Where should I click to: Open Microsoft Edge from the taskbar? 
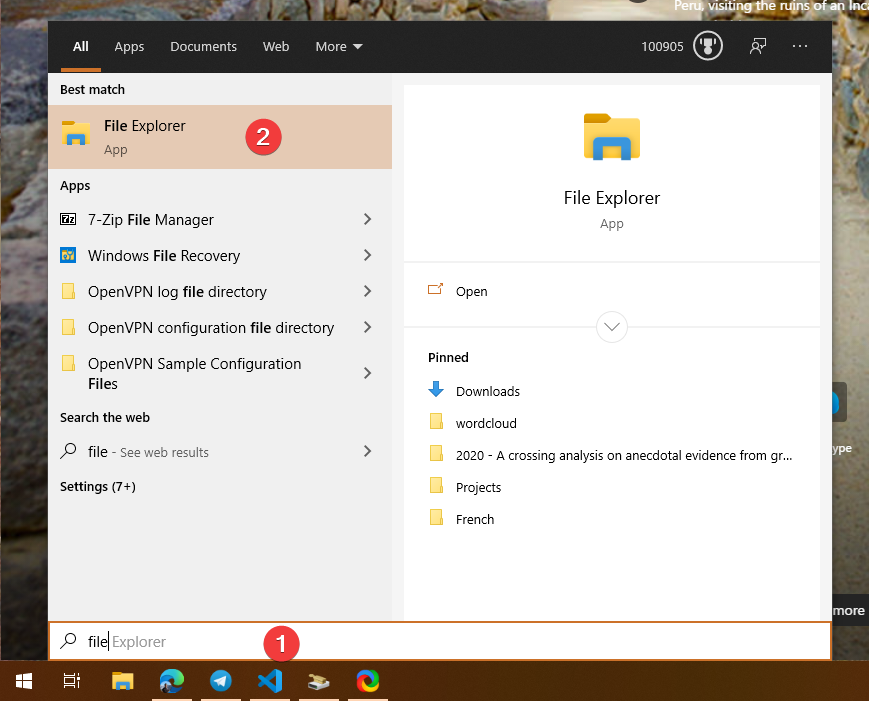[171, 681]
